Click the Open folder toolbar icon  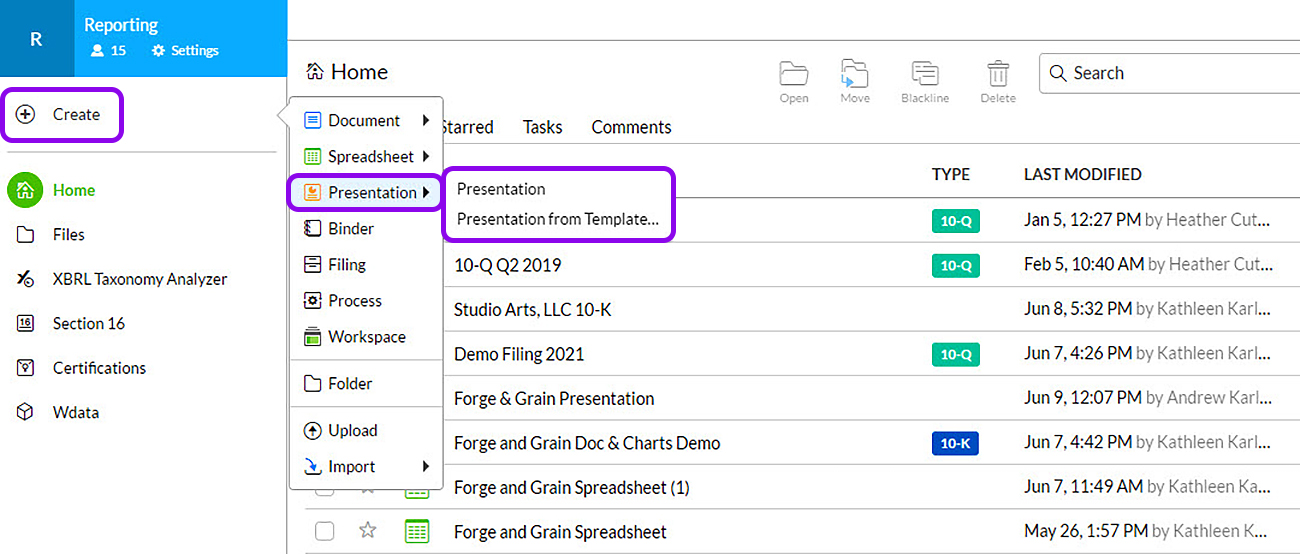(x=794, y=76)
